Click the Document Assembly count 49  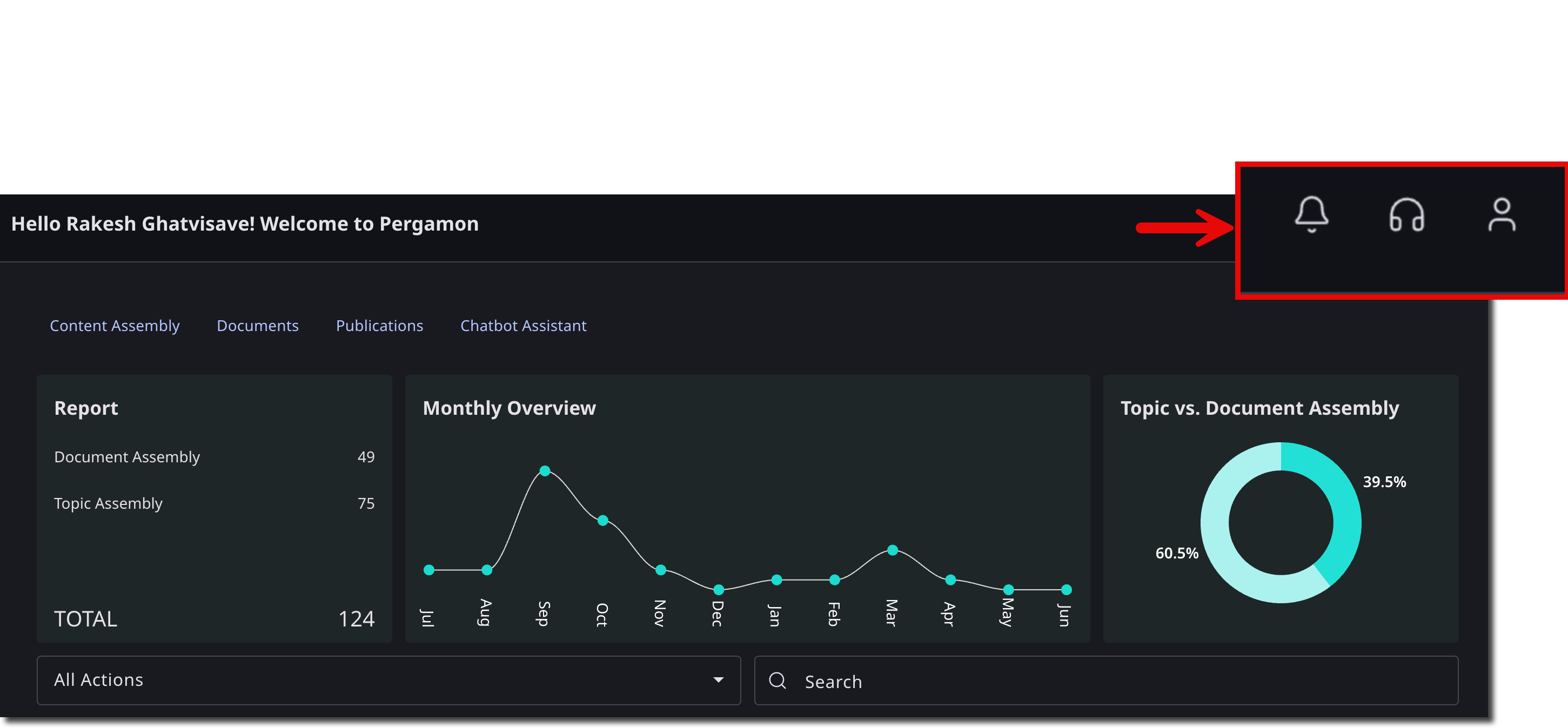click(366, 457)
